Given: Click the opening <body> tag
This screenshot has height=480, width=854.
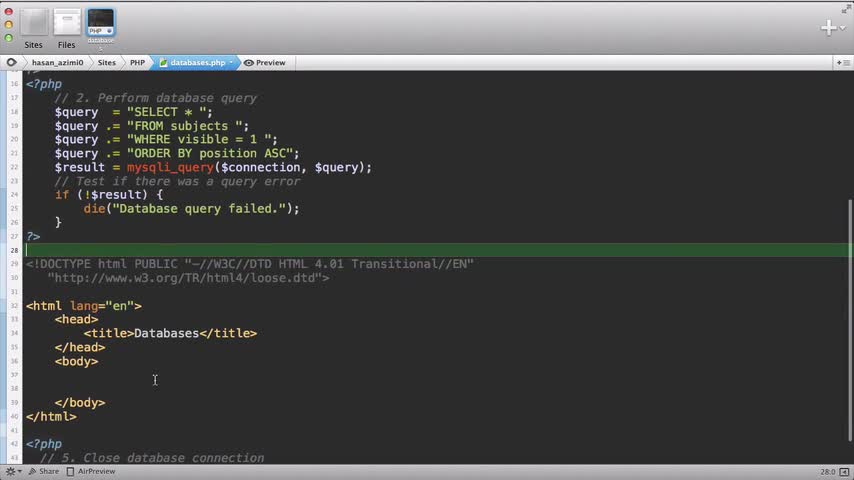Looking at the screenshot, I should tap(76, 361).
